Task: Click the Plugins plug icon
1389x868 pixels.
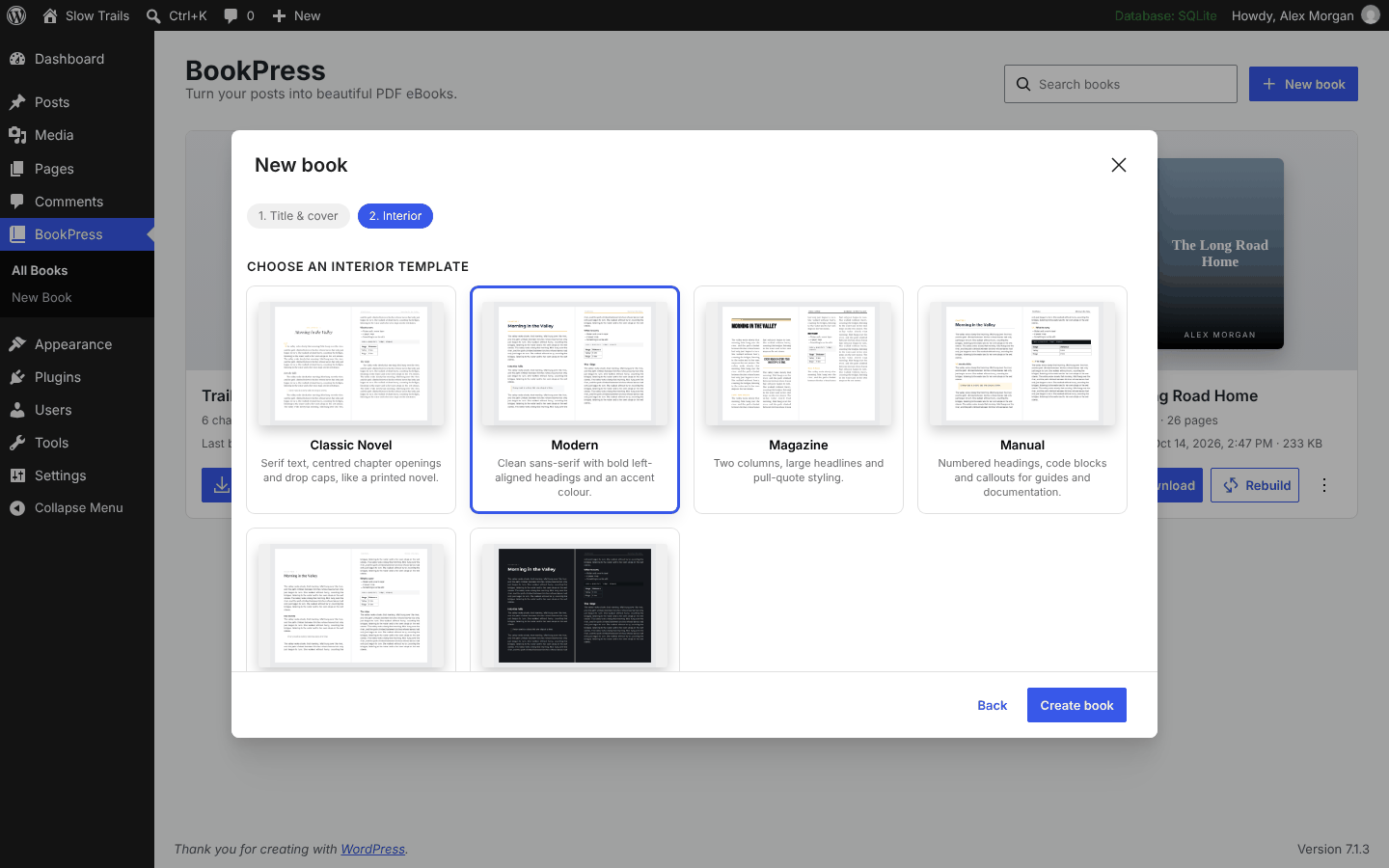Action: [17, 377]
